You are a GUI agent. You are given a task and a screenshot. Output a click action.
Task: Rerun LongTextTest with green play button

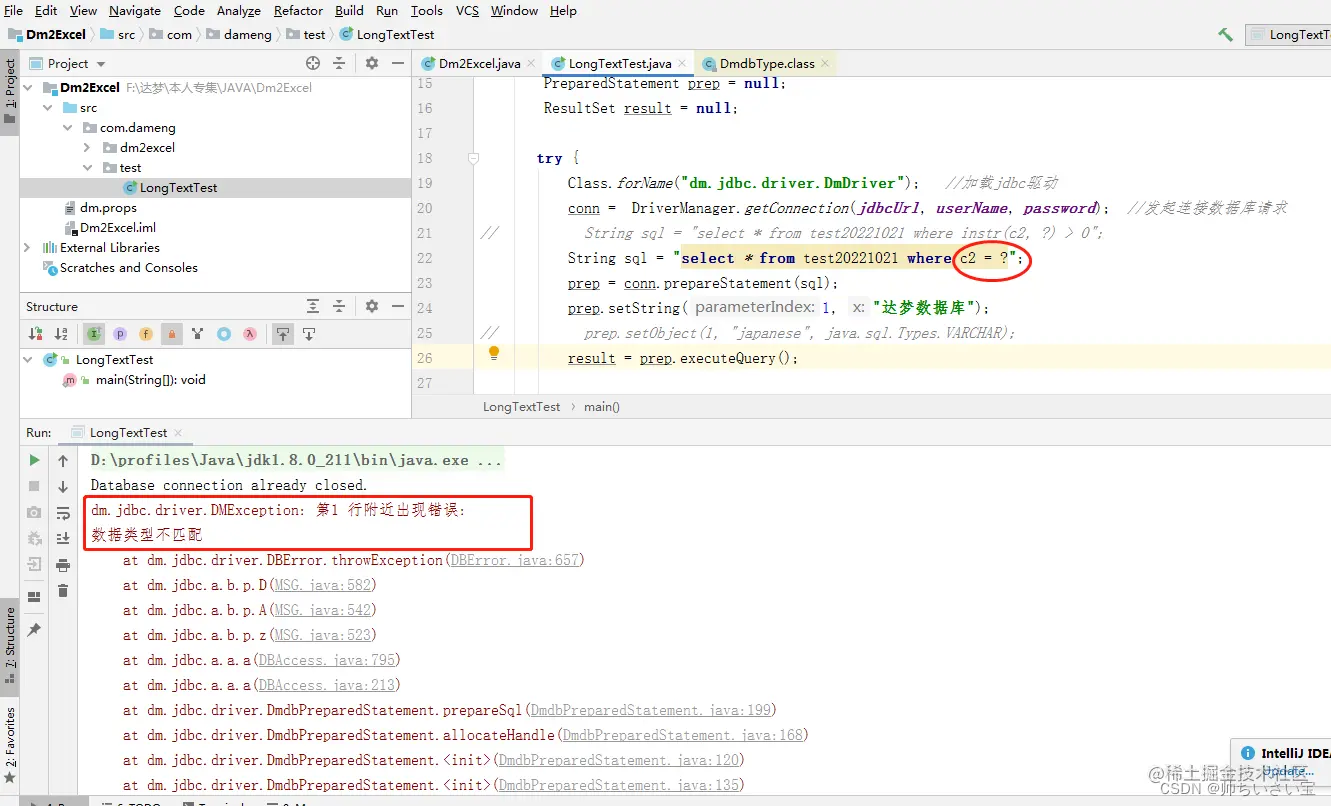pos(34,460)
